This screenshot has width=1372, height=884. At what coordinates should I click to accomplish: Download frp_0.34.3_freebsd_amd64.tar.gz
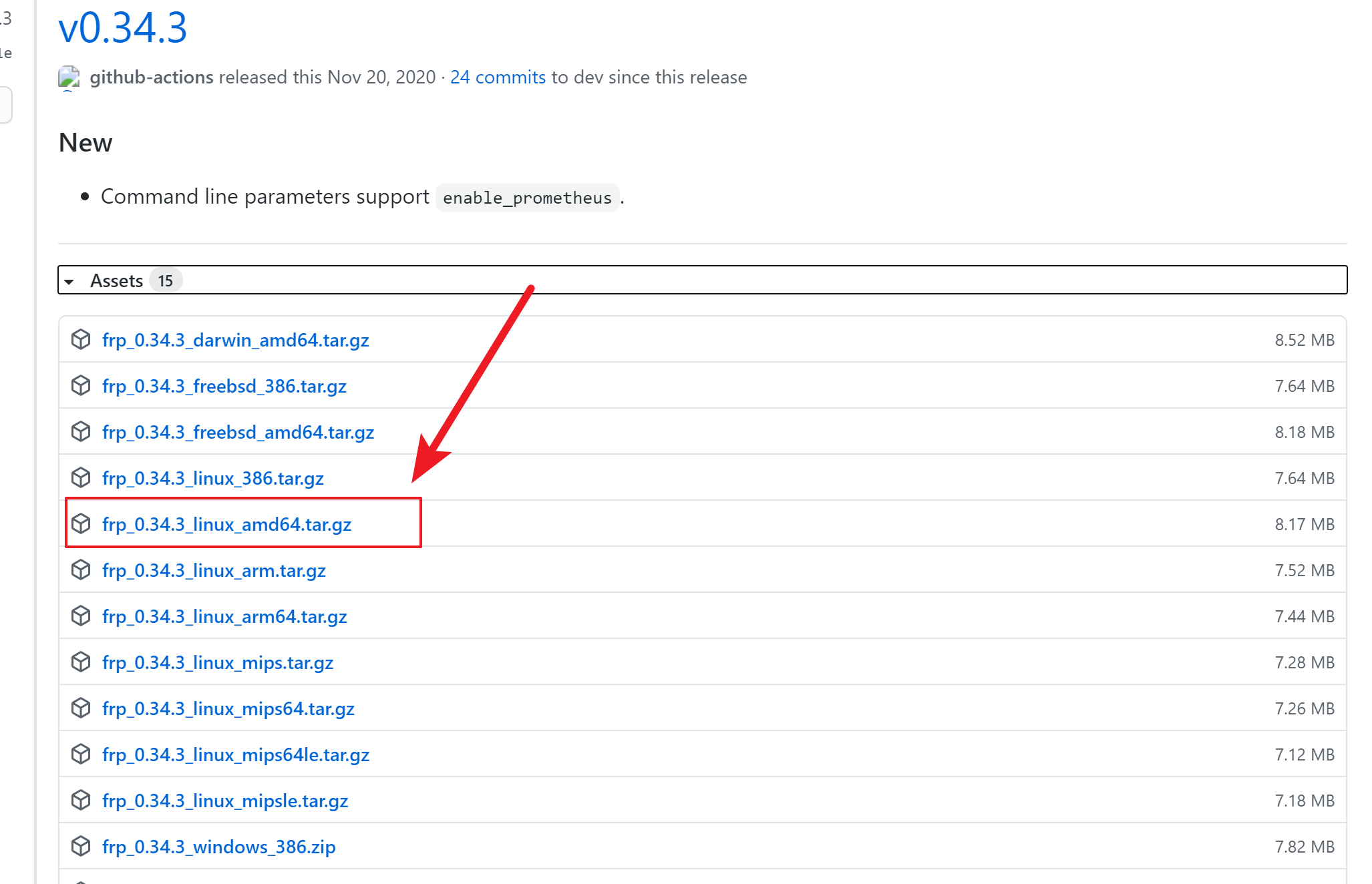[238, 432]
